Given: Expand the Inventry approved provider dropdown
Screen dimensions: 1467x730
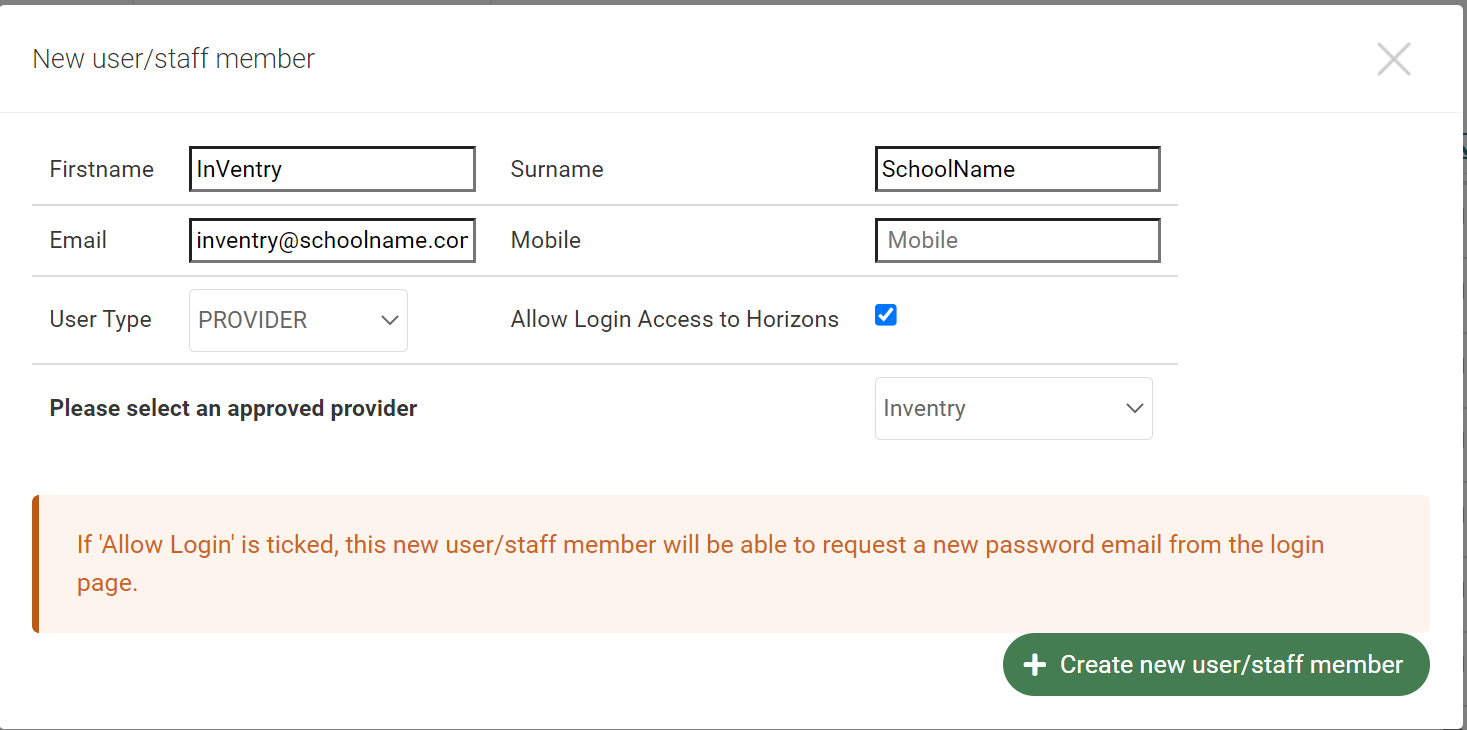Looking at the screenshot, I should 1012,408.
